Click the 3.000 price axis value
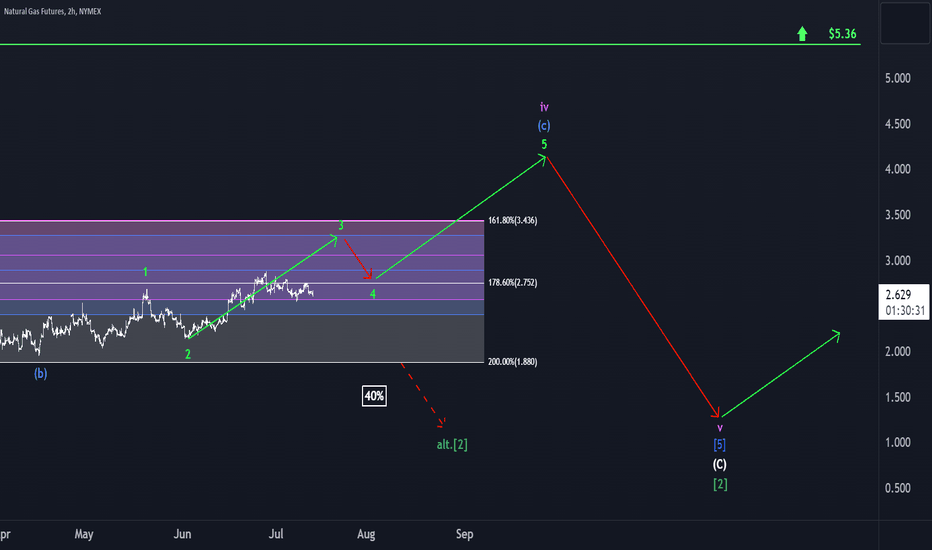 [898, 260]
